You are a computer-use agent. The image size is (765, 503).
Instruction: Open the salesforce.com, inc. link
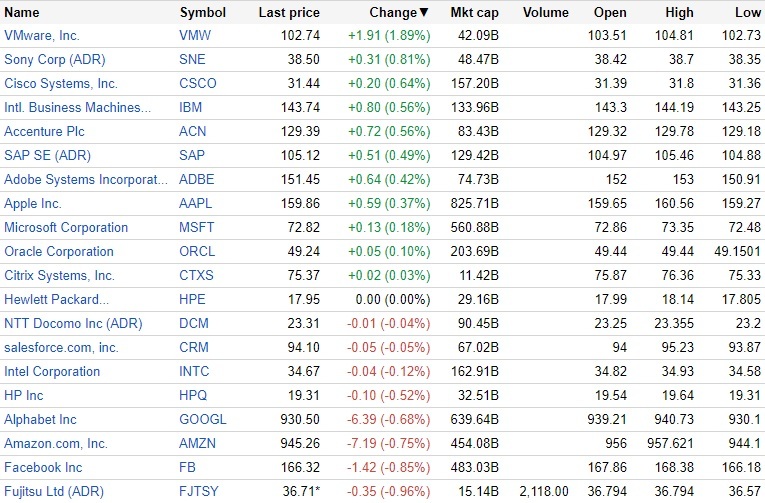[61, 348]
